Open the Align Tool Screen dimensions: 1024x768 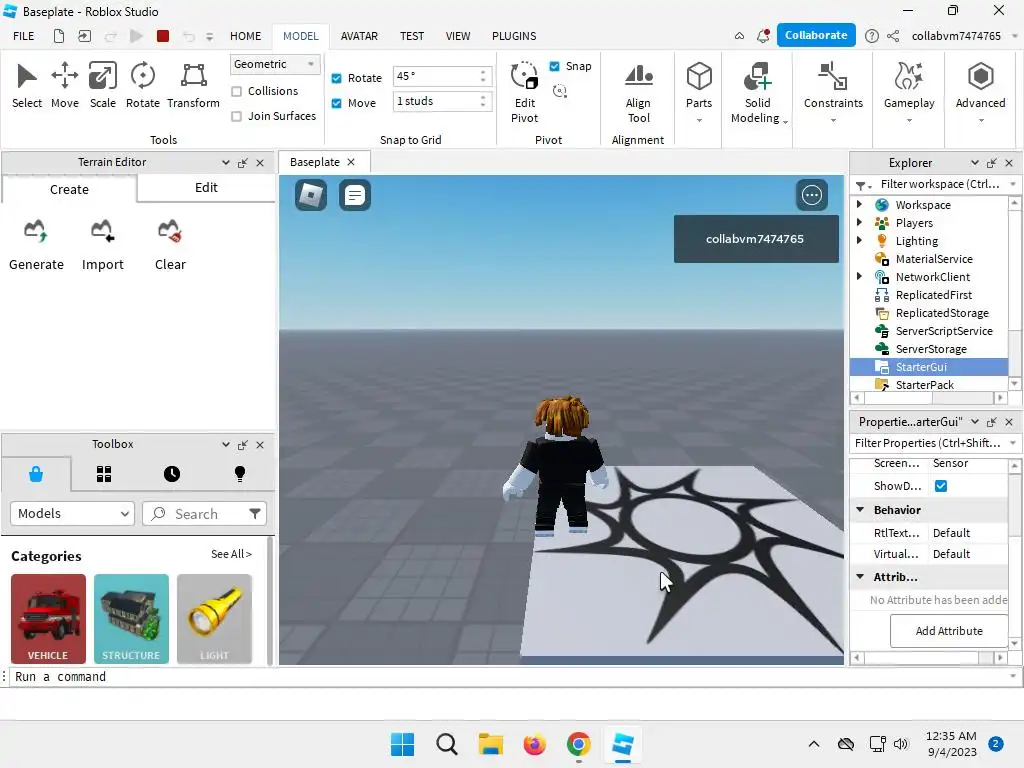pos(638,92)
